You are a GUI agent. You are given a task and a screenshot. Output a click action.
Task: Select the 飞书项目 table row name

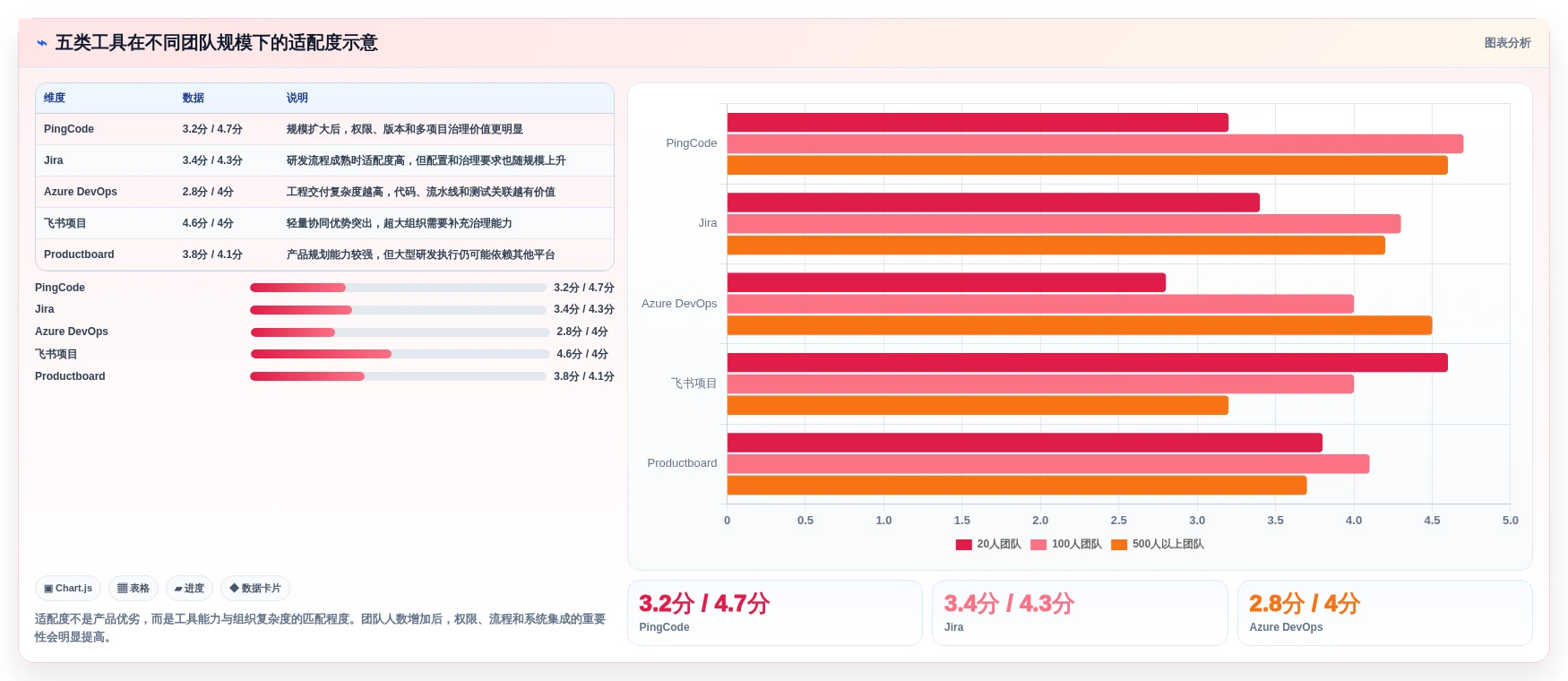coord(65,223)
